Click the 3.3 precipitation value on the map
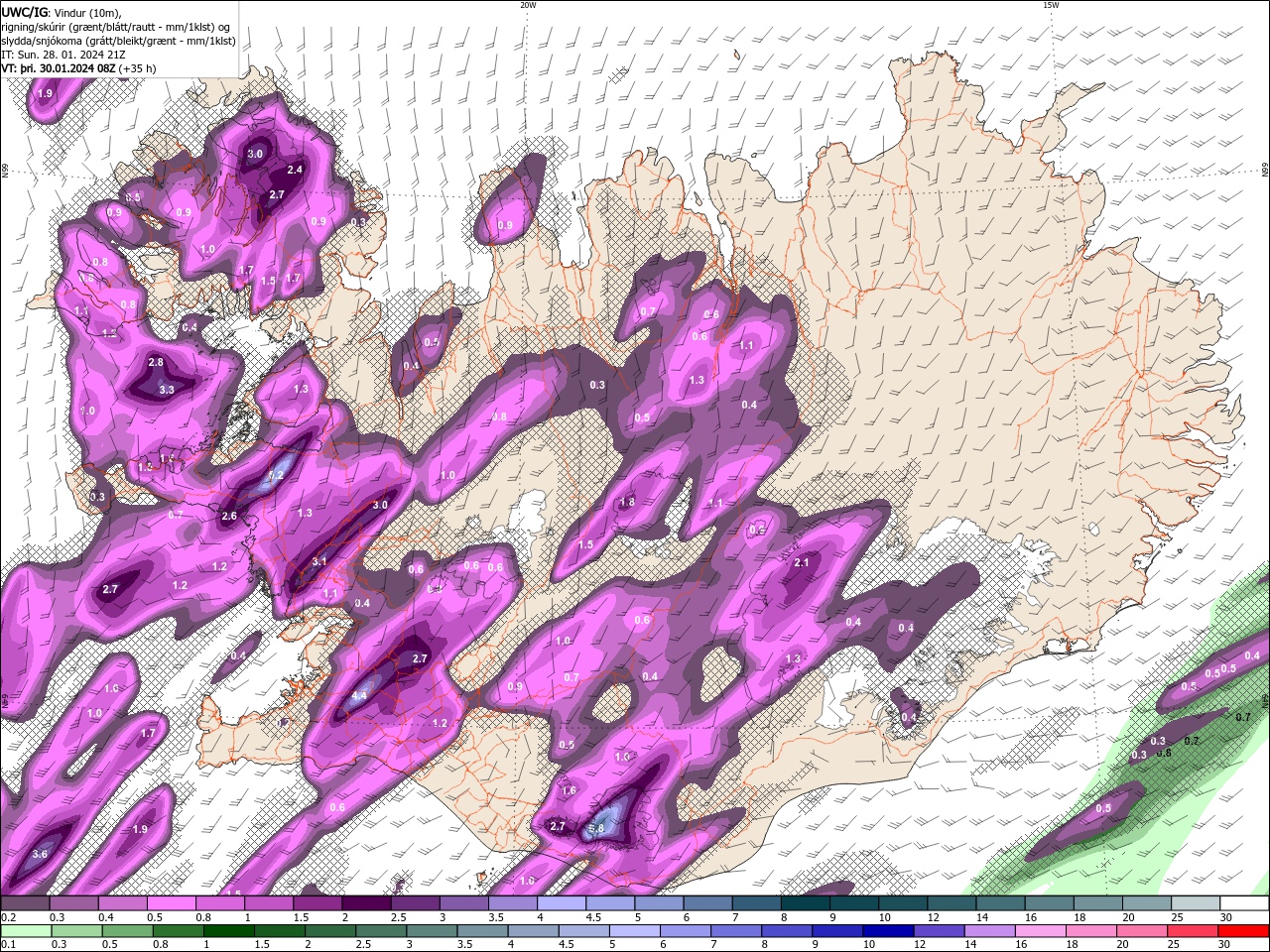 167,390
